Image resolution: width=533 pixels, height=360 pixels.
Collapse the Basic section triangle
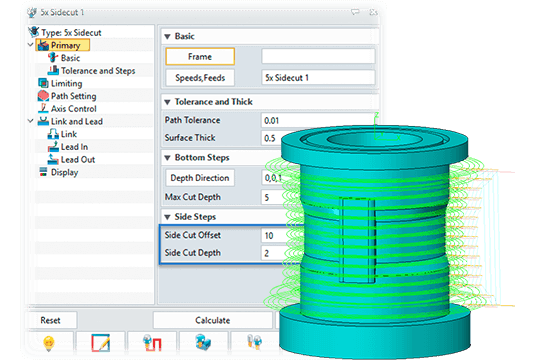click(167, 36)
